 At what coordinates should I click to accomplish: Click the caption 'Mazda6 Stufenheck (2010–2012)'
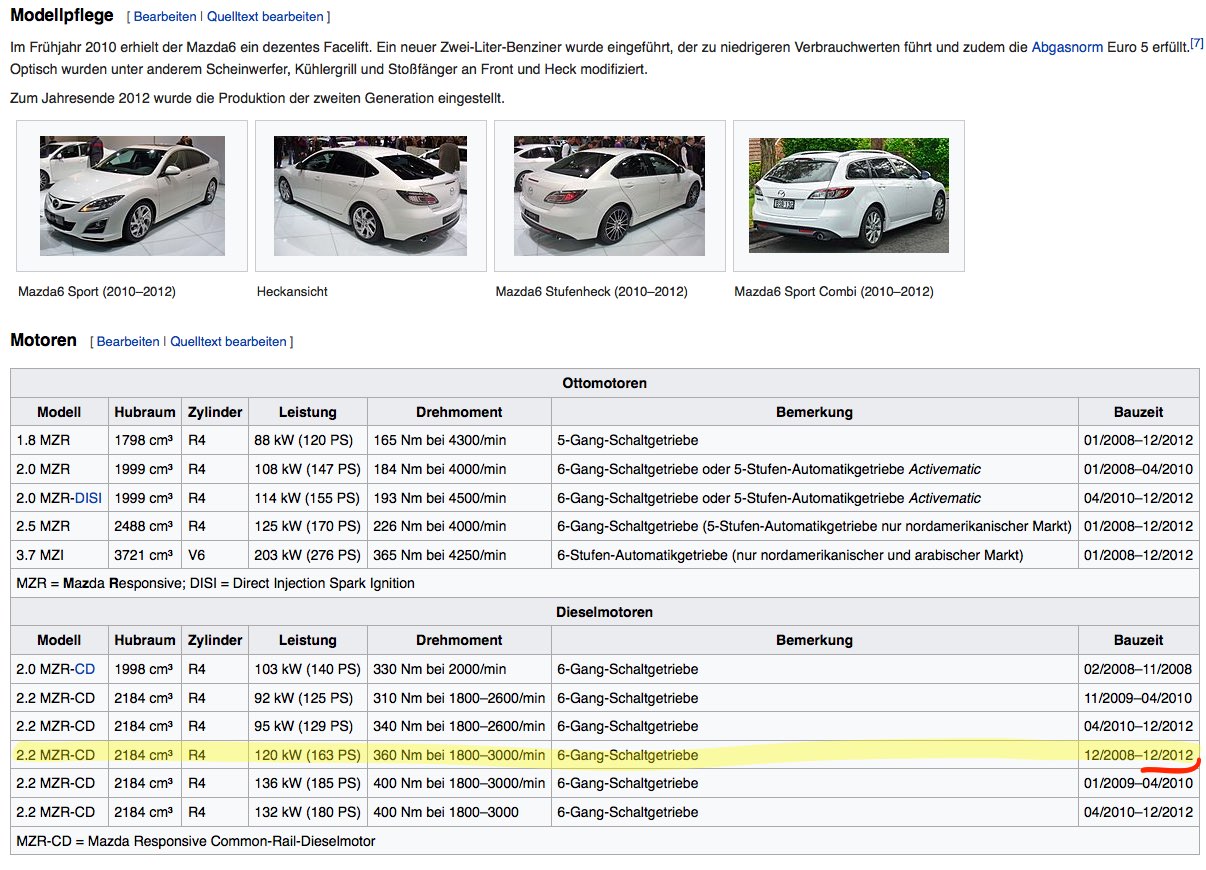click(592, 292)
